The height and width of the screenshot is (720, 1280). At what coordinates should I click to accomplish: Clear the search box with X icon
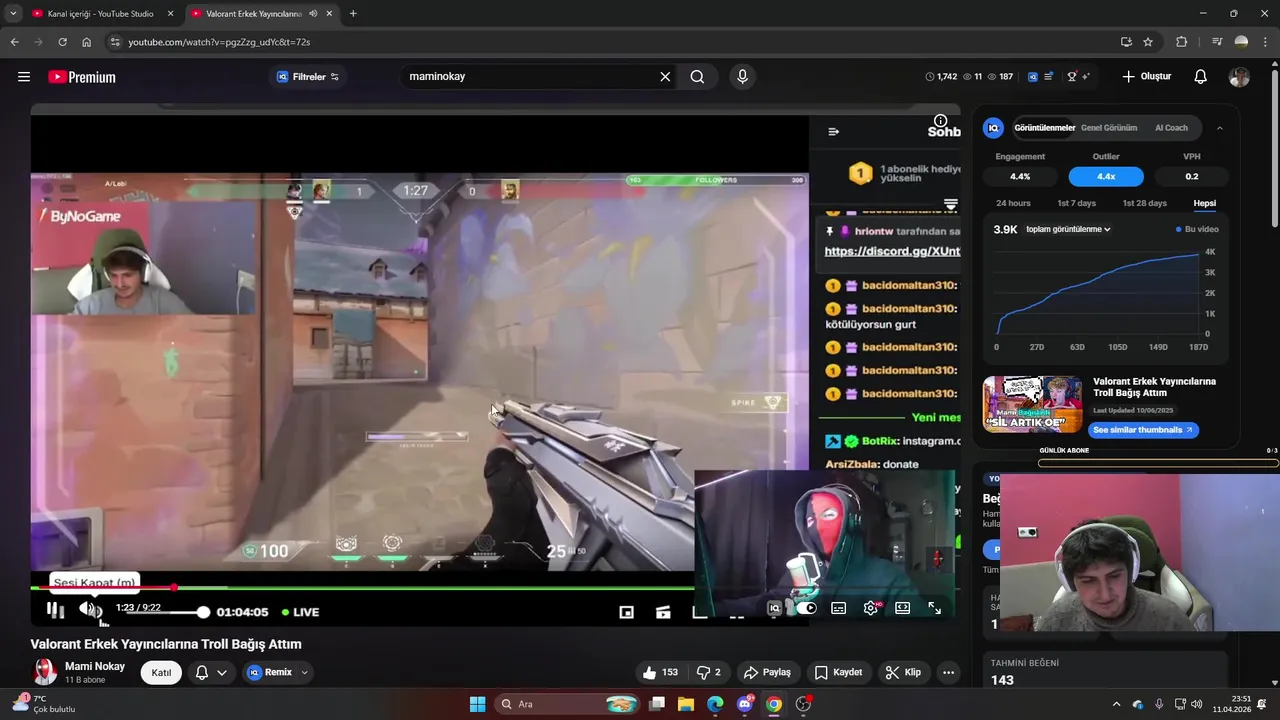(x=665, y=76)
